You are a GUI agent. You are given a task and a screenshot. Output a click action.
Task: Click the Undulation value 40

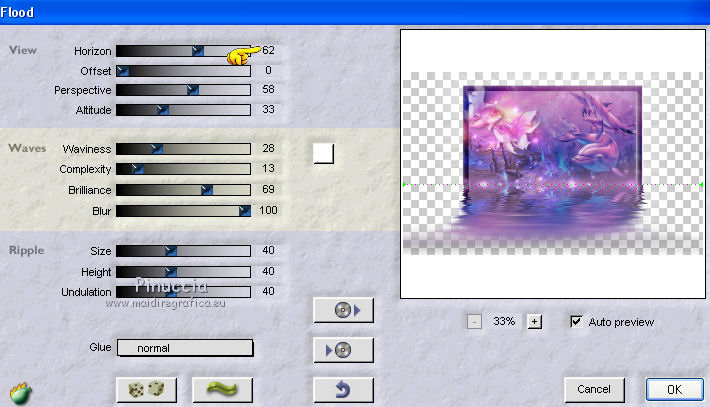point(268,291)
